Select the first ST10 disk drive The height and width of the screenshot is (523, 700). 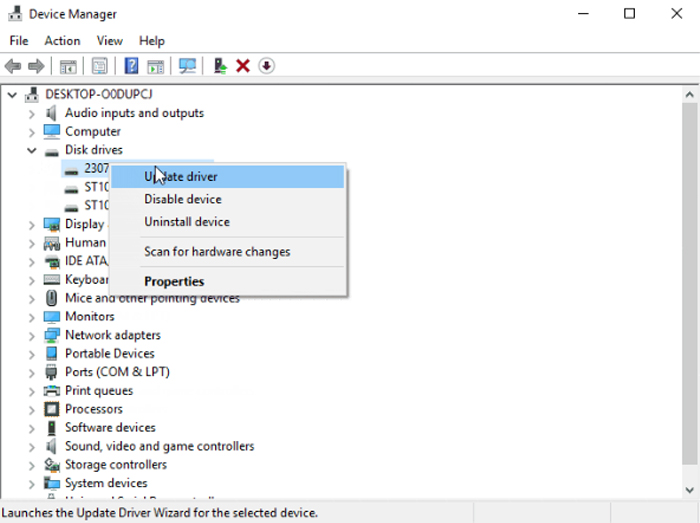[96, 187]
